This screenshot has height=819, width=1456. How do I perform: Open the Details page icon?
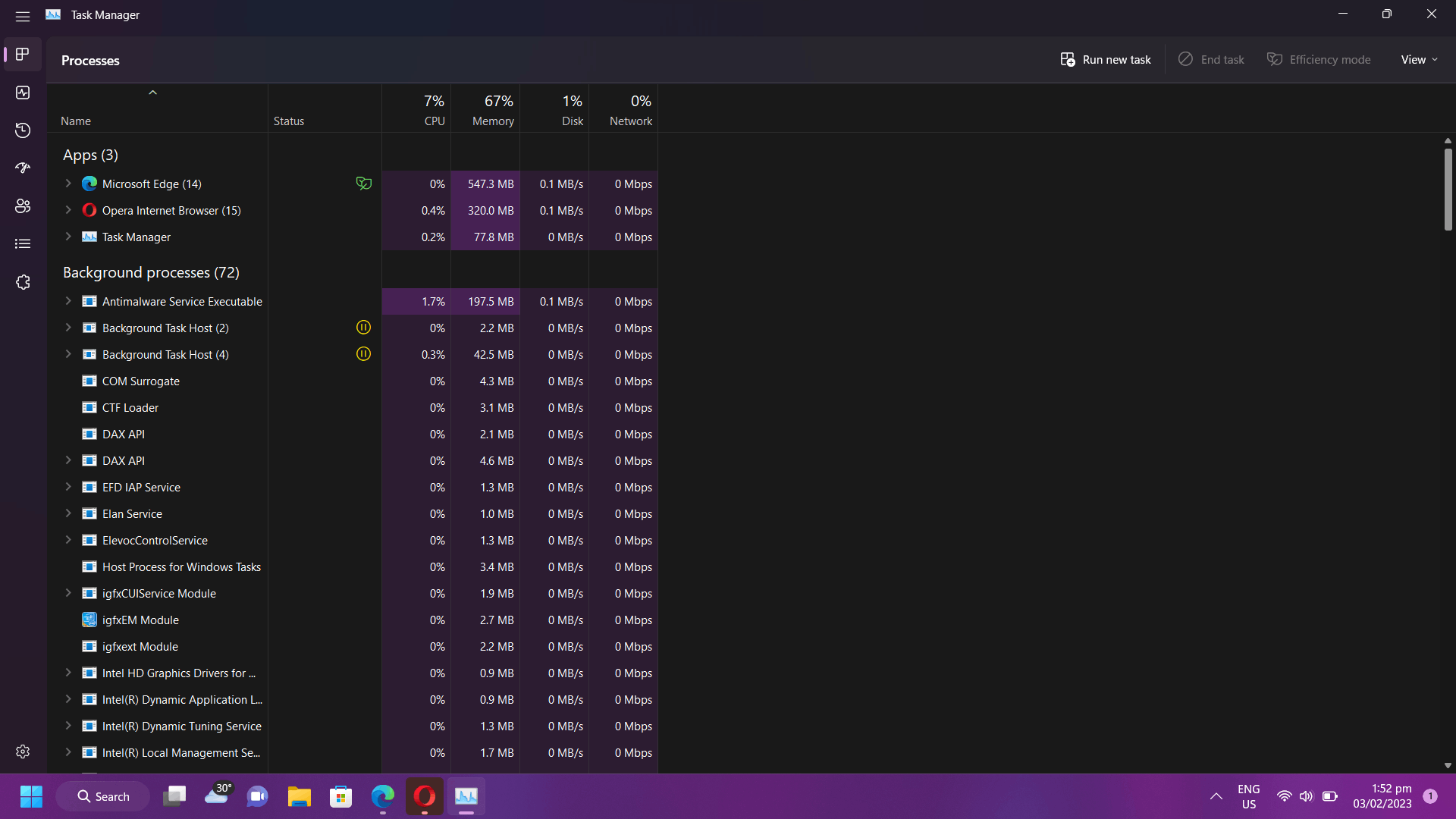pos(23,244)
